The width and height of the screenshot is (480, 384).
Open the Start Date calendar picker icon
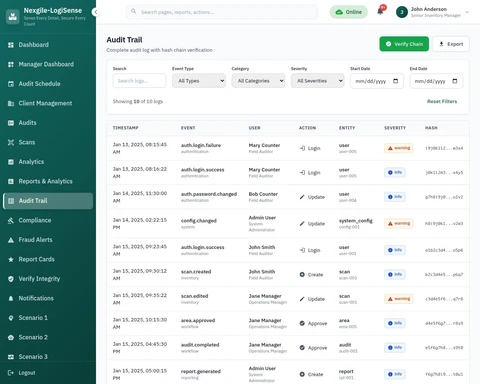396,81
